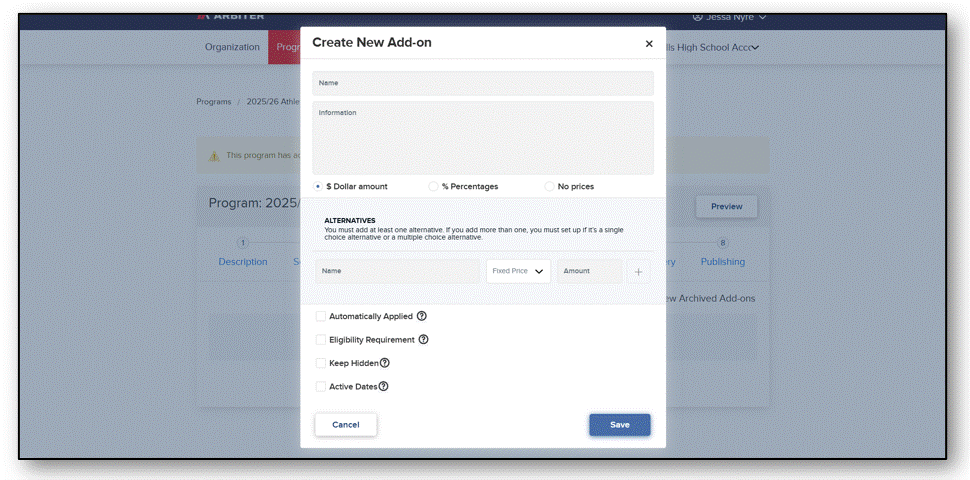Open the Organization menu item

[x=232, y=47]
